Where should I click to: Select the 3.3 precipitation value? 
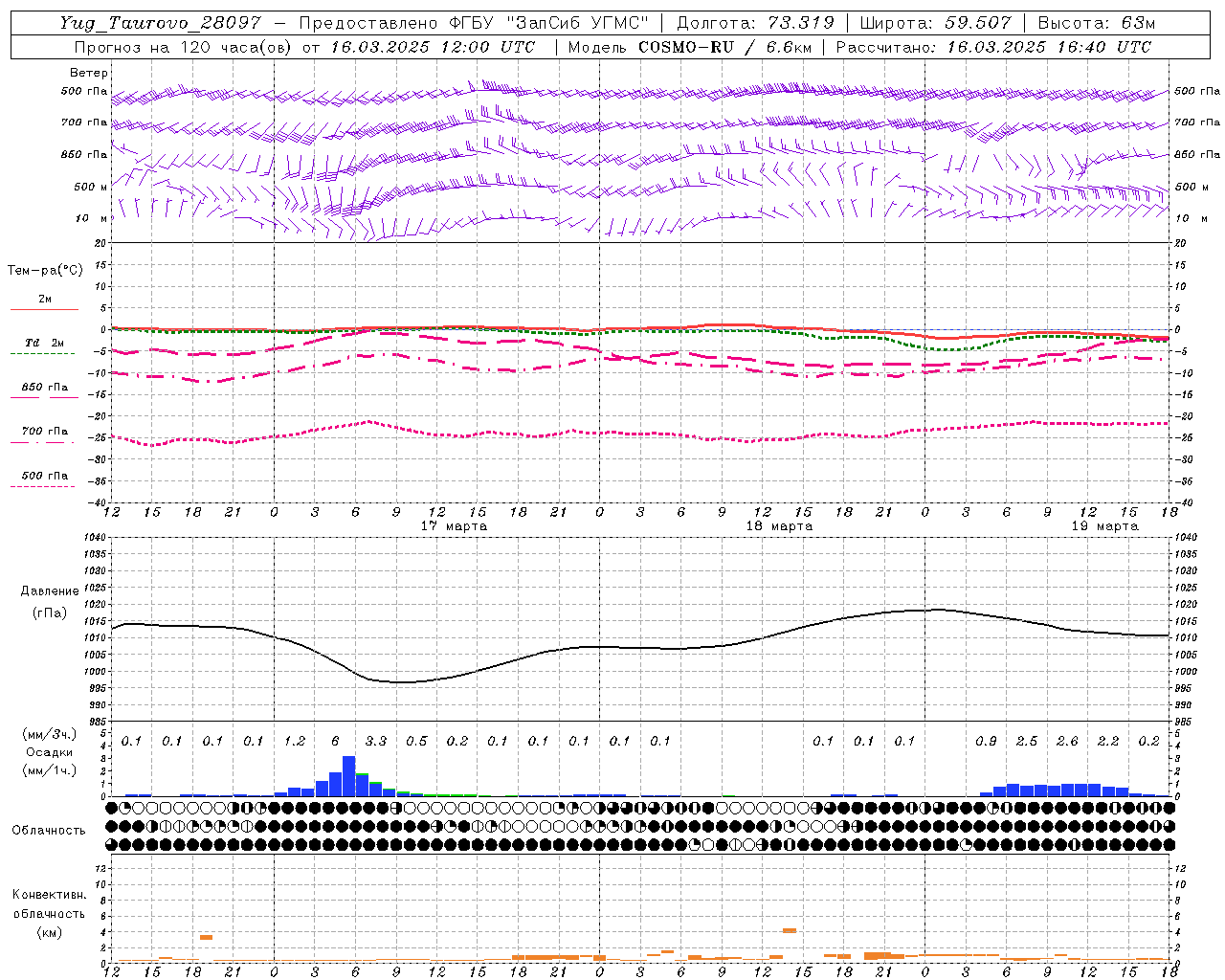click(376, 742)
